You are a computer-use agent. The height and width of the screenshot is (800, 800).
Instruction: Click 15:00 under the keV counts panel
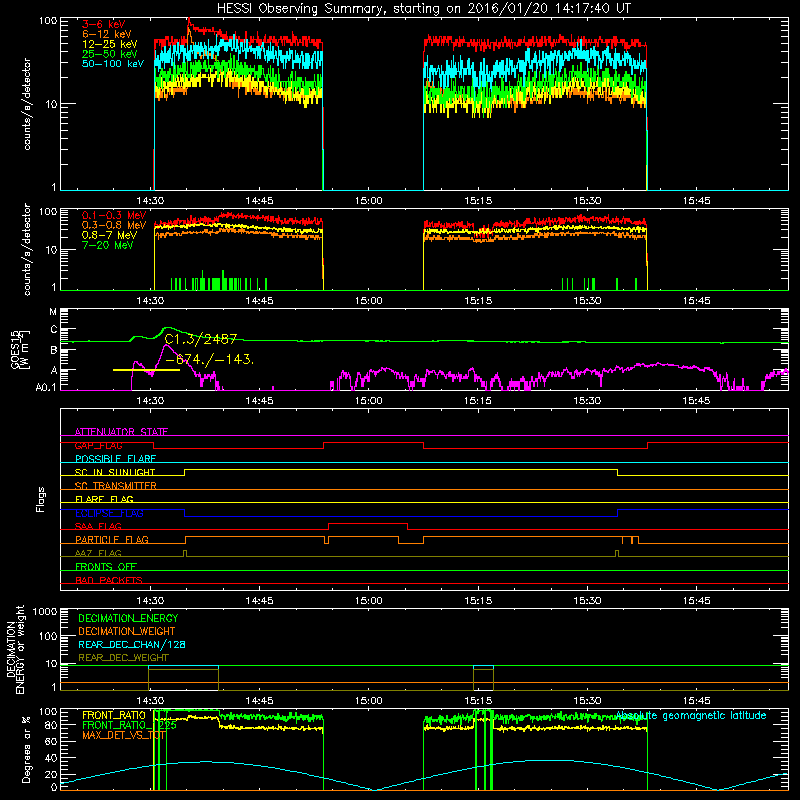pos(368,201)
